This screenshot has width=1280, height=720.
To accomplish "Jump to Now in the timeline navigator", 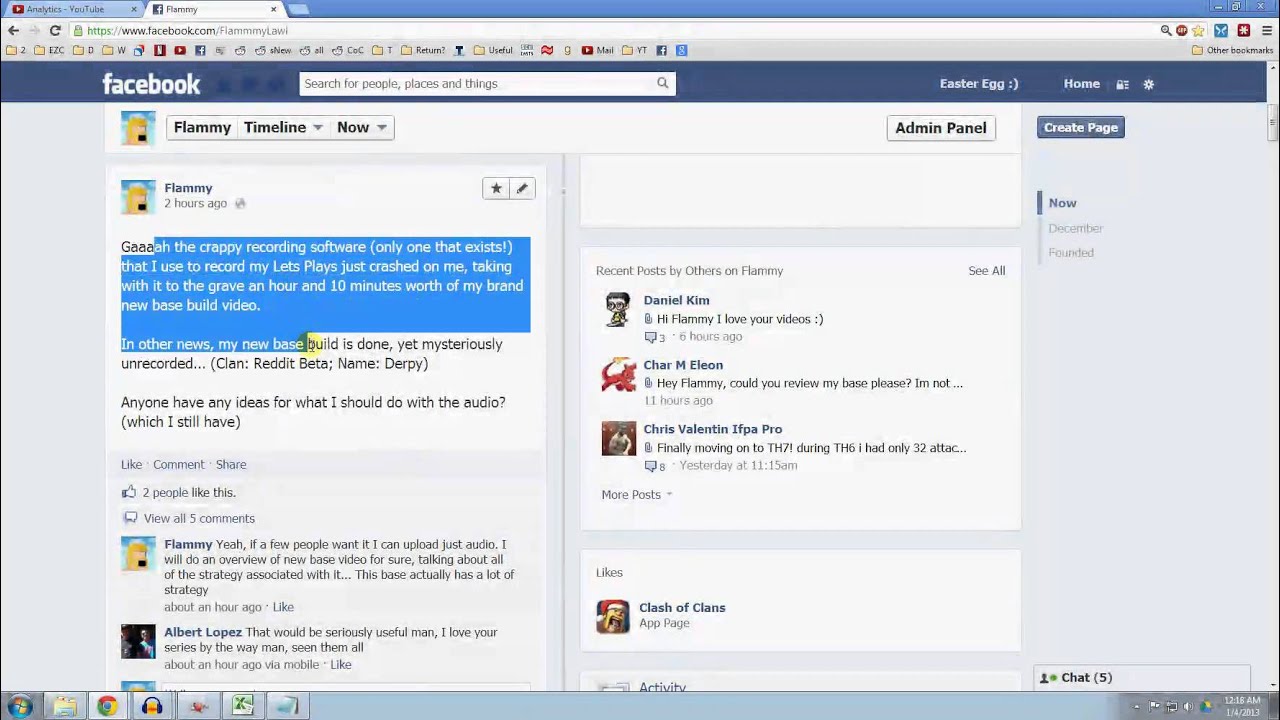I will click(1062, 203).
